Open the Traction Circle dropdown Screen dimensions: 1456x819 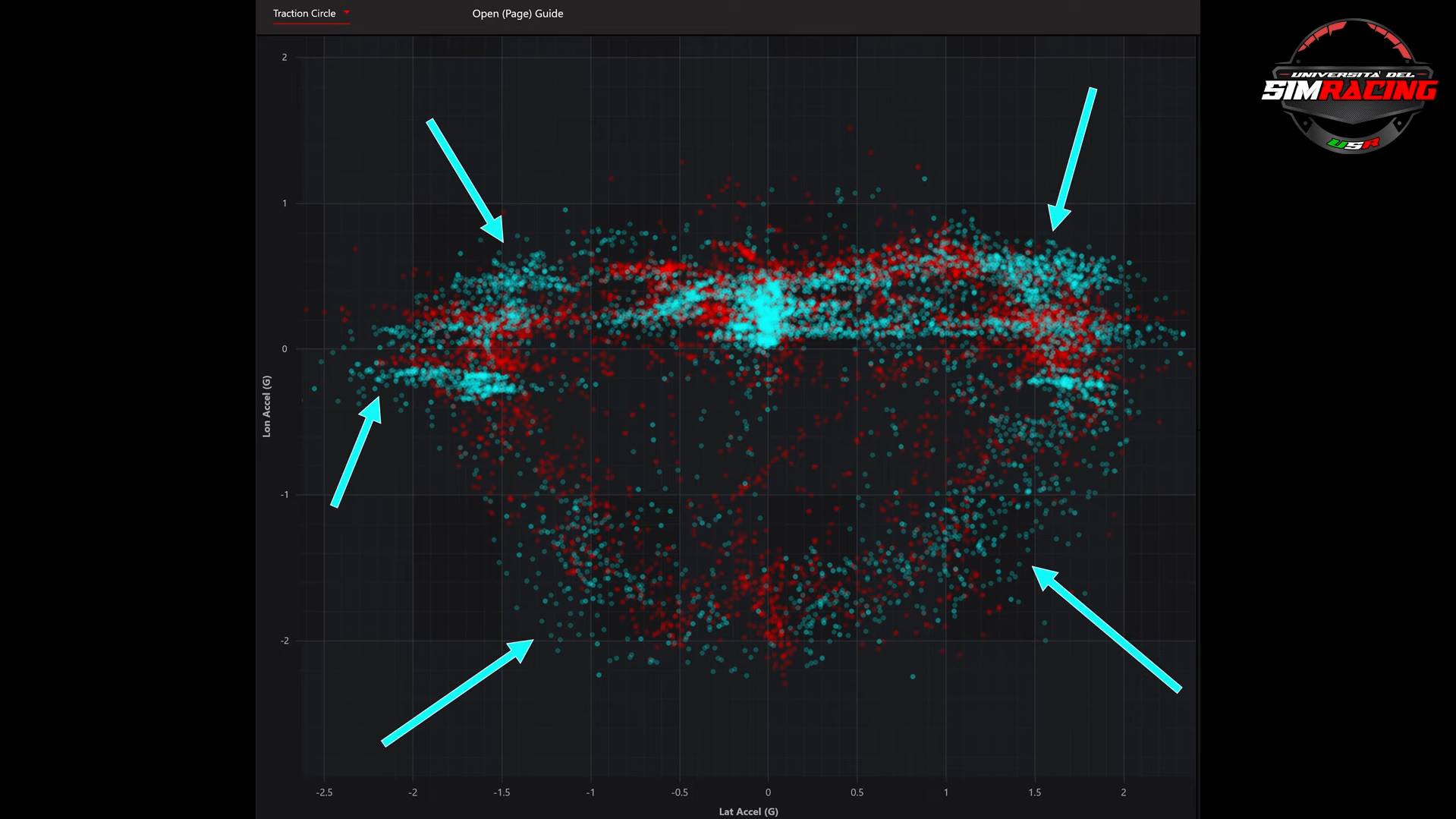tap(305, 14)
